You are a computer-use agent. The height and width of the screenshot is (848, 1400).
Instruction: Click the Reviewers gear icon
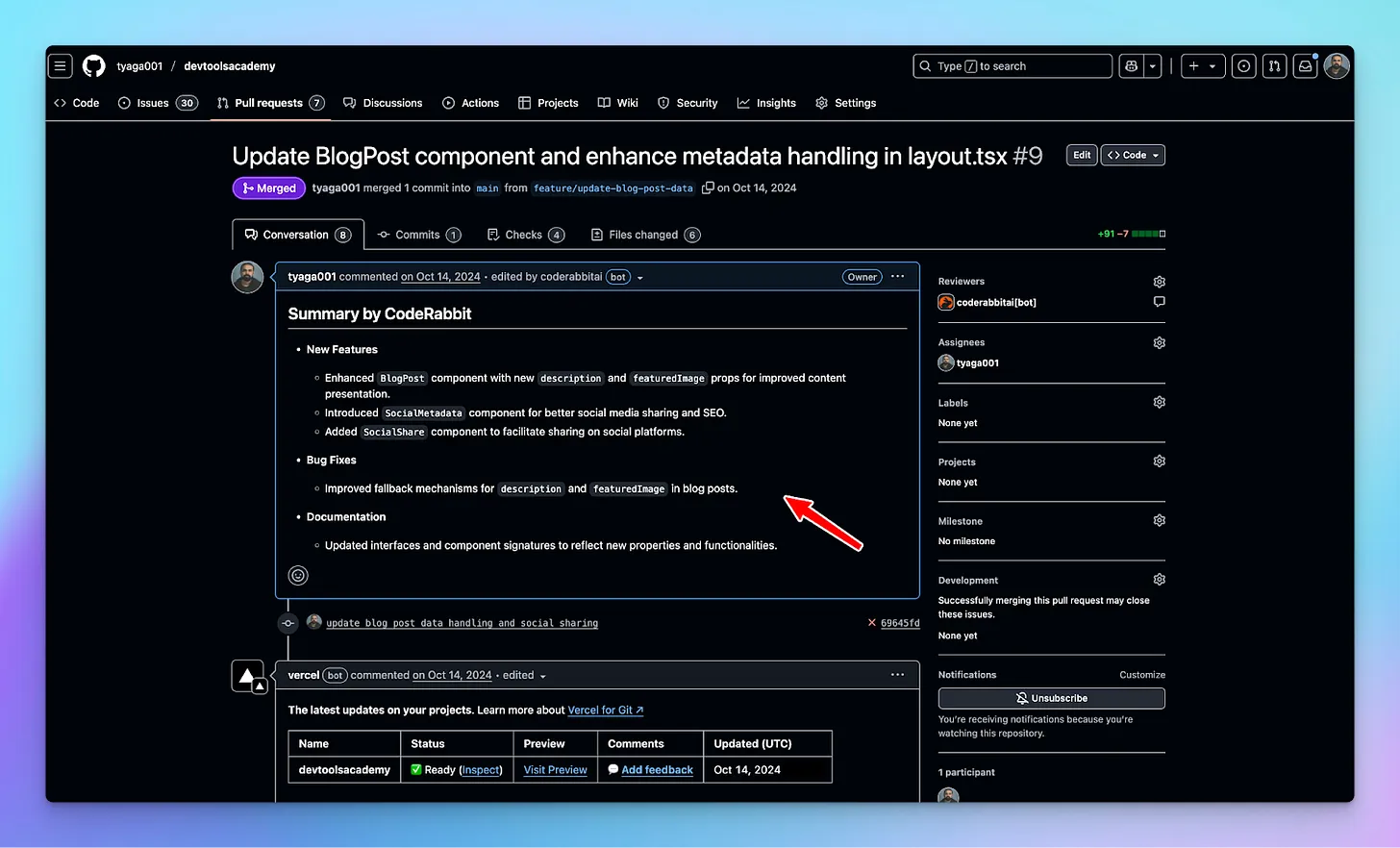point(1159,282)
